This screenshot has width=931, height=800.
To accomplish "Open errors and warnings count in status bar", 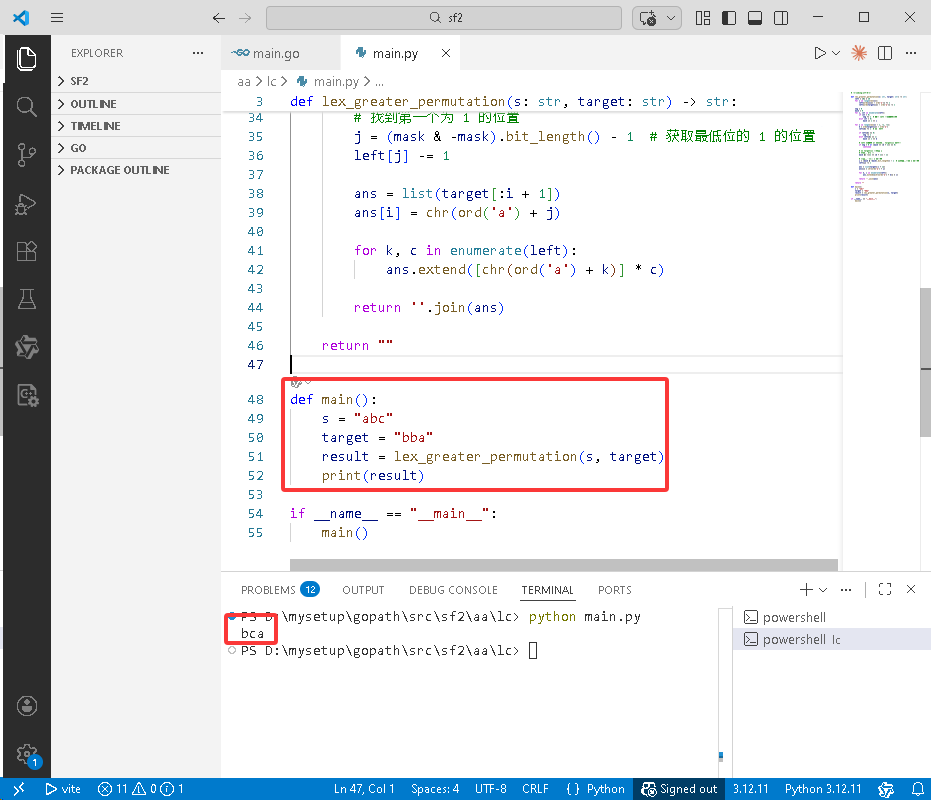I will [x=140, y=789].
